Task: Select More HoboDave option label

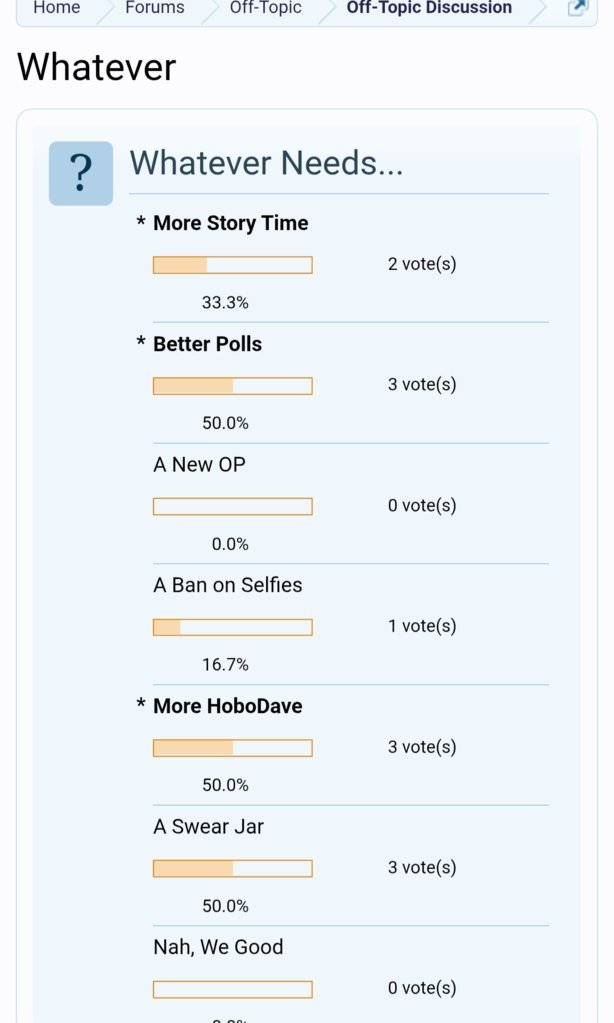Action: click(x=228, y=706)
